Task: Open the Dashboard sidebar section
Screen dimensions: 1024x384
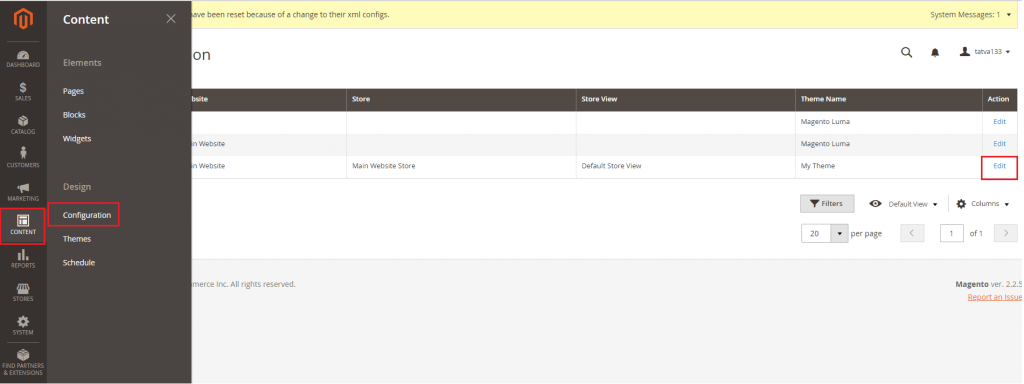Action: pyautogui.click(x=23, y=59)
